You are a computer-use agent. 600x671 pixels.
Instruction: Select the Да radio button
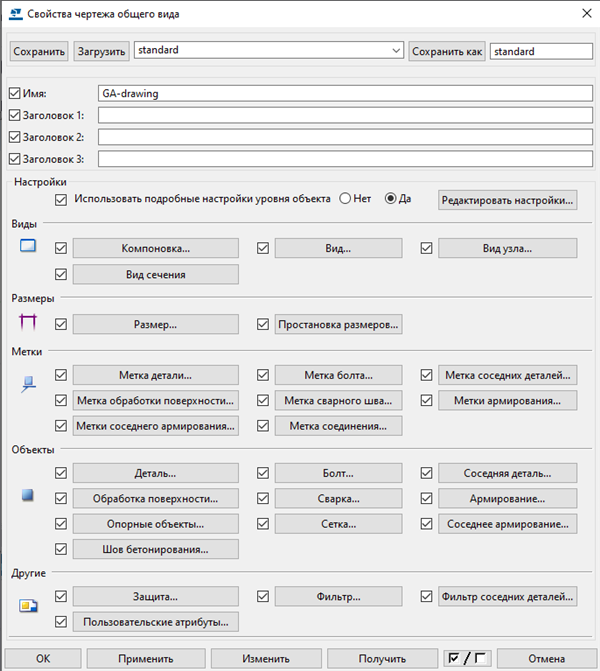391,199
